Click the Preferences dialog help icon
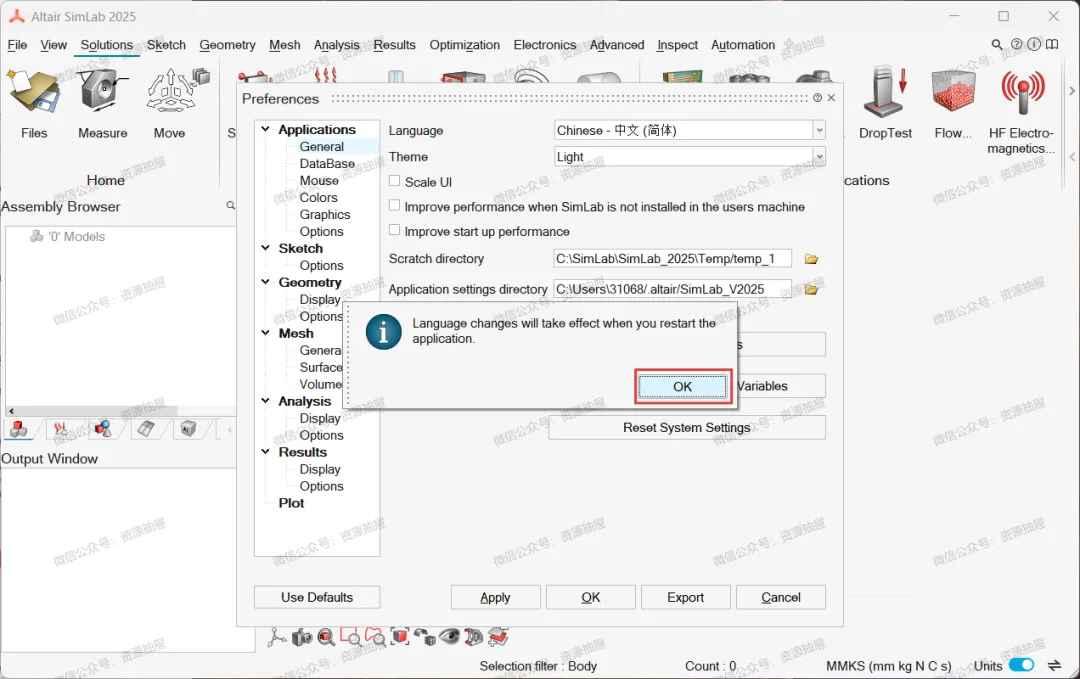 [817, 98]
